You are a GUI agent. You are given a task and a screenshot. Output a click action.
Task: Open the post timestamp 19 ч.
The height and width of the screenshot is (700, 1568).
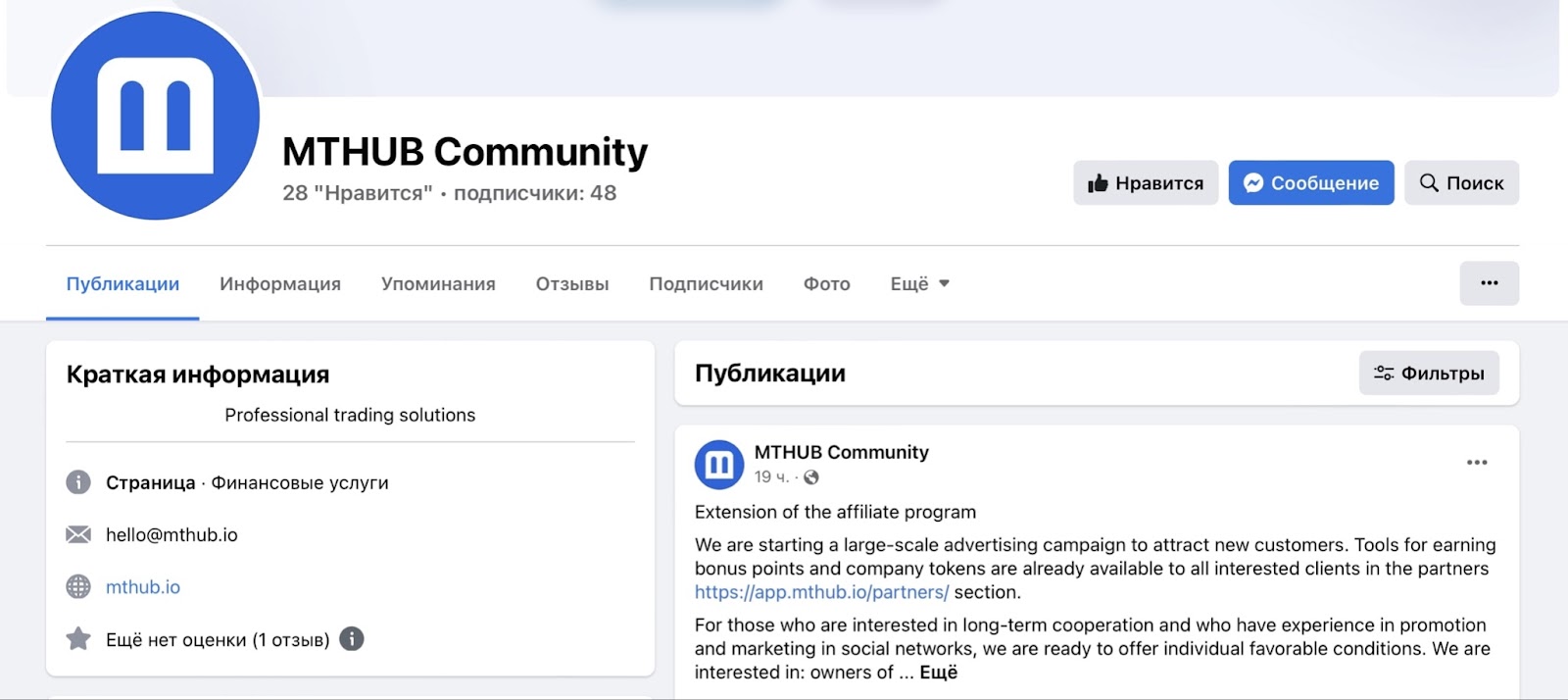click(x=771, y=477)
